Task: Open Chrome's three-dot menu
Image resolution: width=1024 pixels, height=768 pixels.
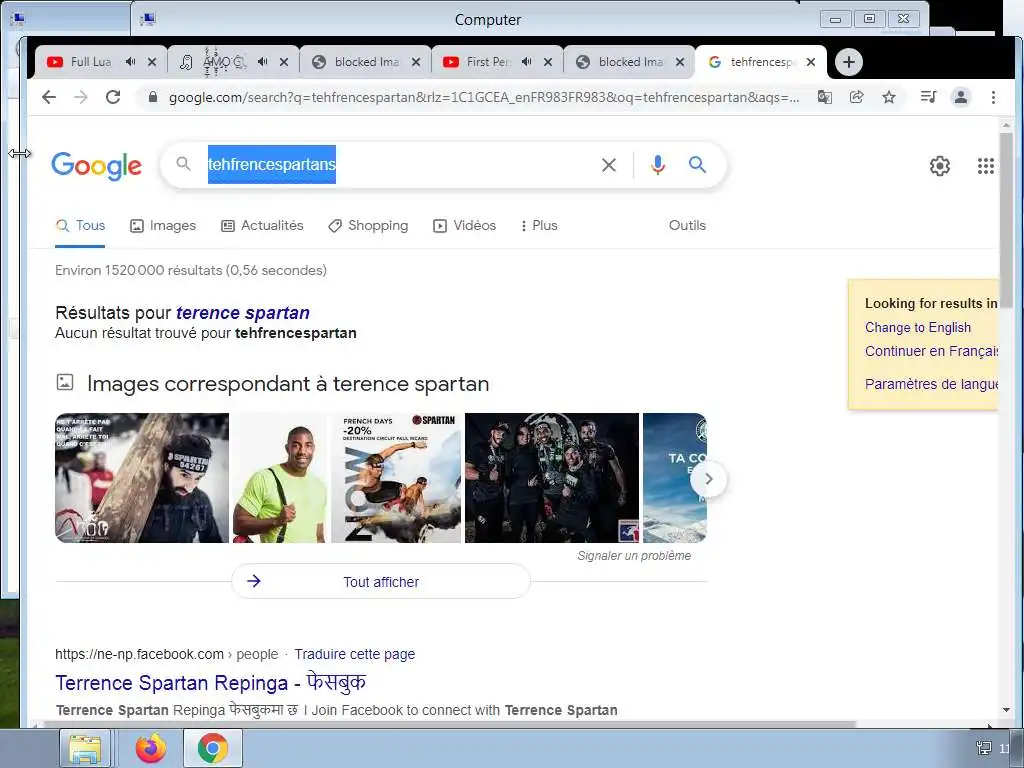Action: (993, 97)
